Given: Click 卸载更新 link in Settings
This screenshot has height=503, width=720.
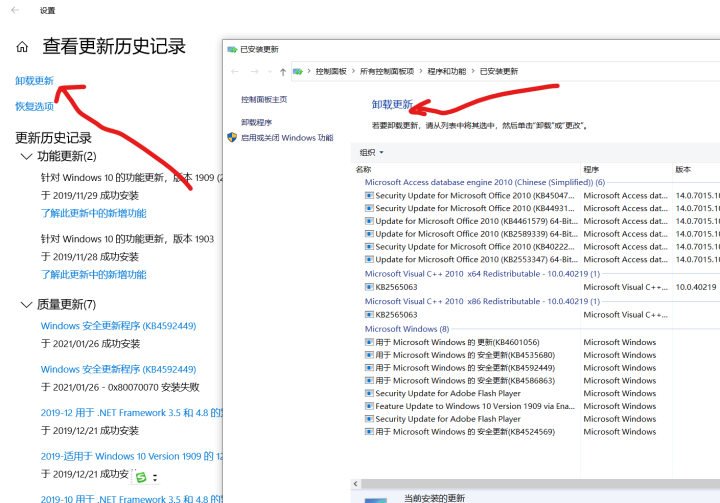Looking at the screenshot, I should click(34, 81).
